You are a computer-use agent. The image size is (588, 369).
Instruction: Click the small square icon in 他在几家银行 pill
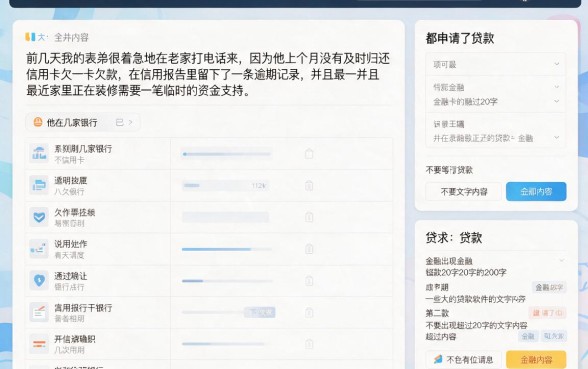point(120,122)
